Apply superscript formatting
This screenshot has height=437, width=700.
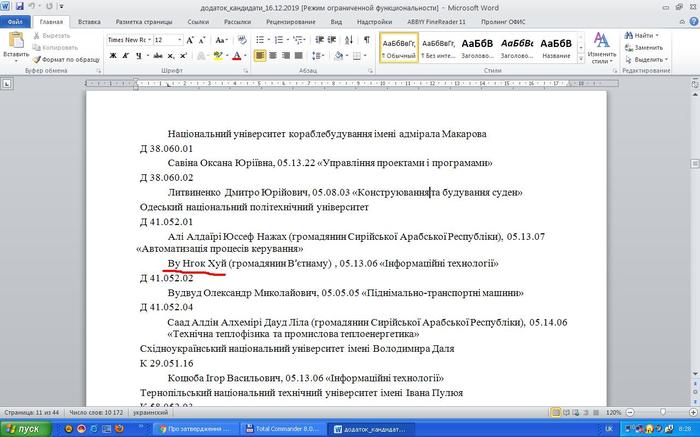tap(183, 56)
